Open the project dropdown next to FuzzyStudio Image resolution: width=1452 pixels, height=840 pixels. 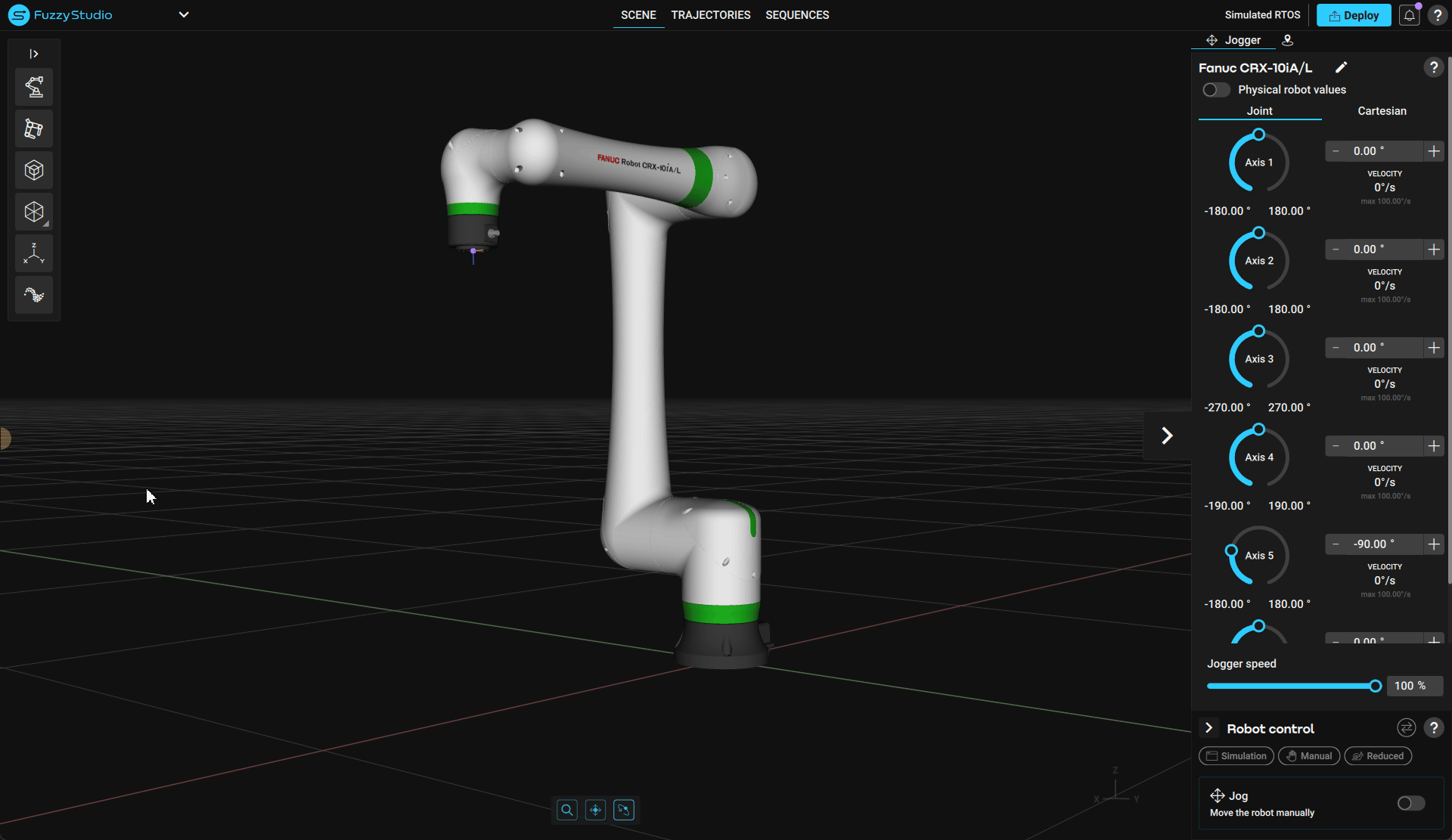pyautogui.click(x=184, y=15)
